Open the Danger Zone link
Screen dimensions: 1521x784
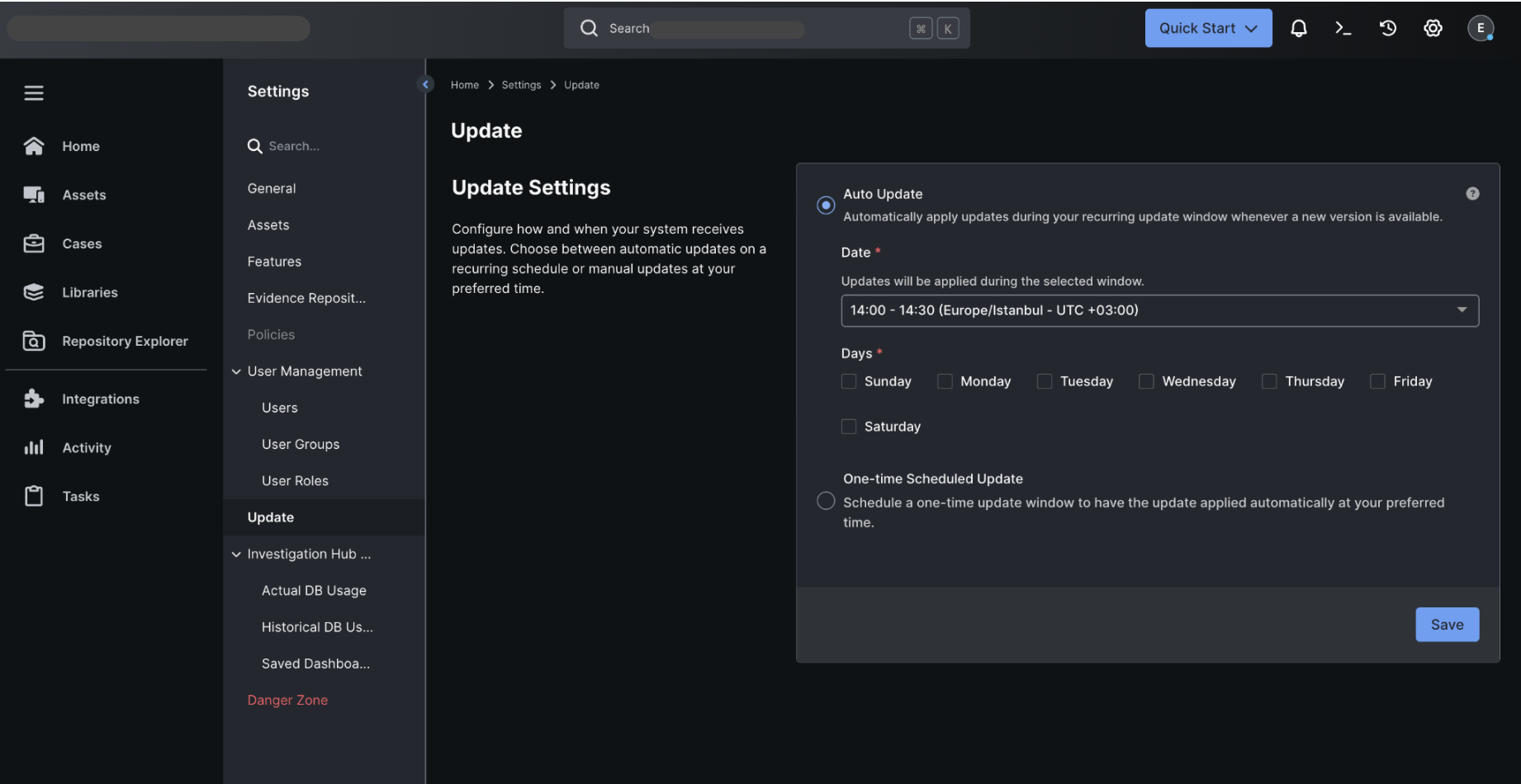pyautogui.click(x=287, y=700)
